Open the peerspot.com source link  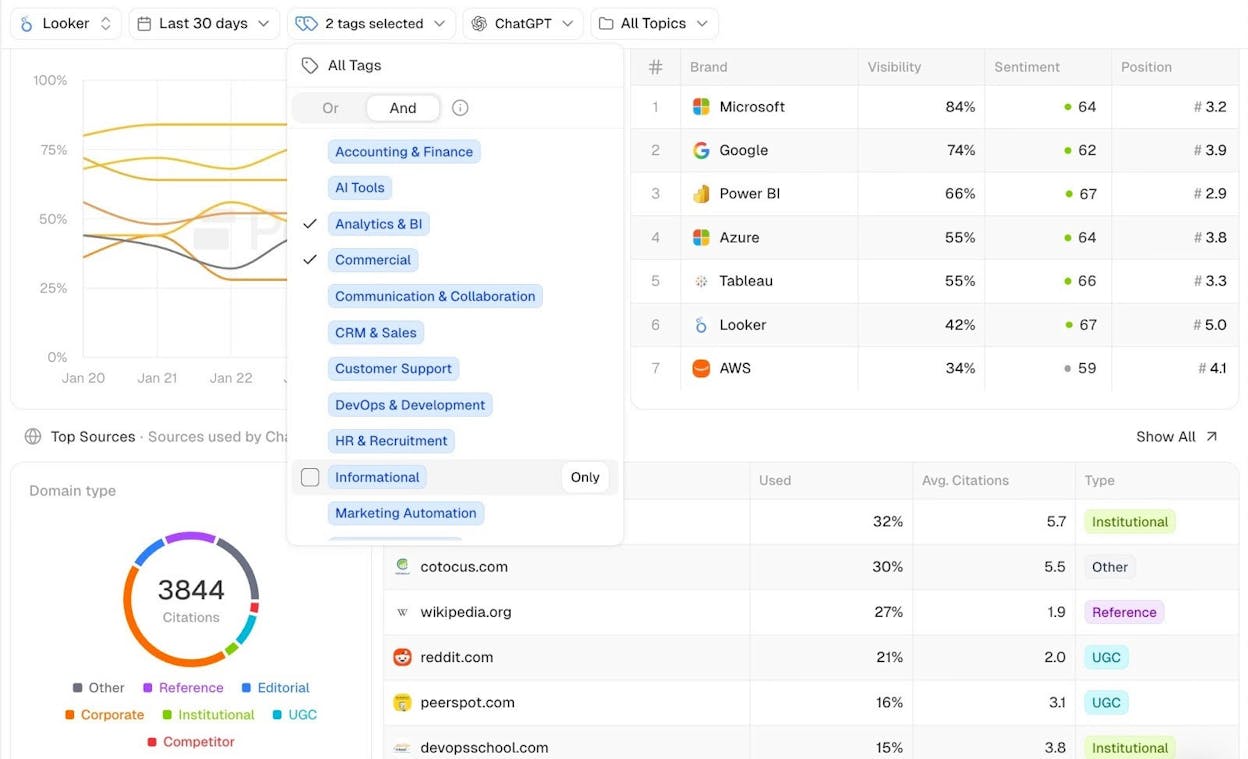[468, 702]
